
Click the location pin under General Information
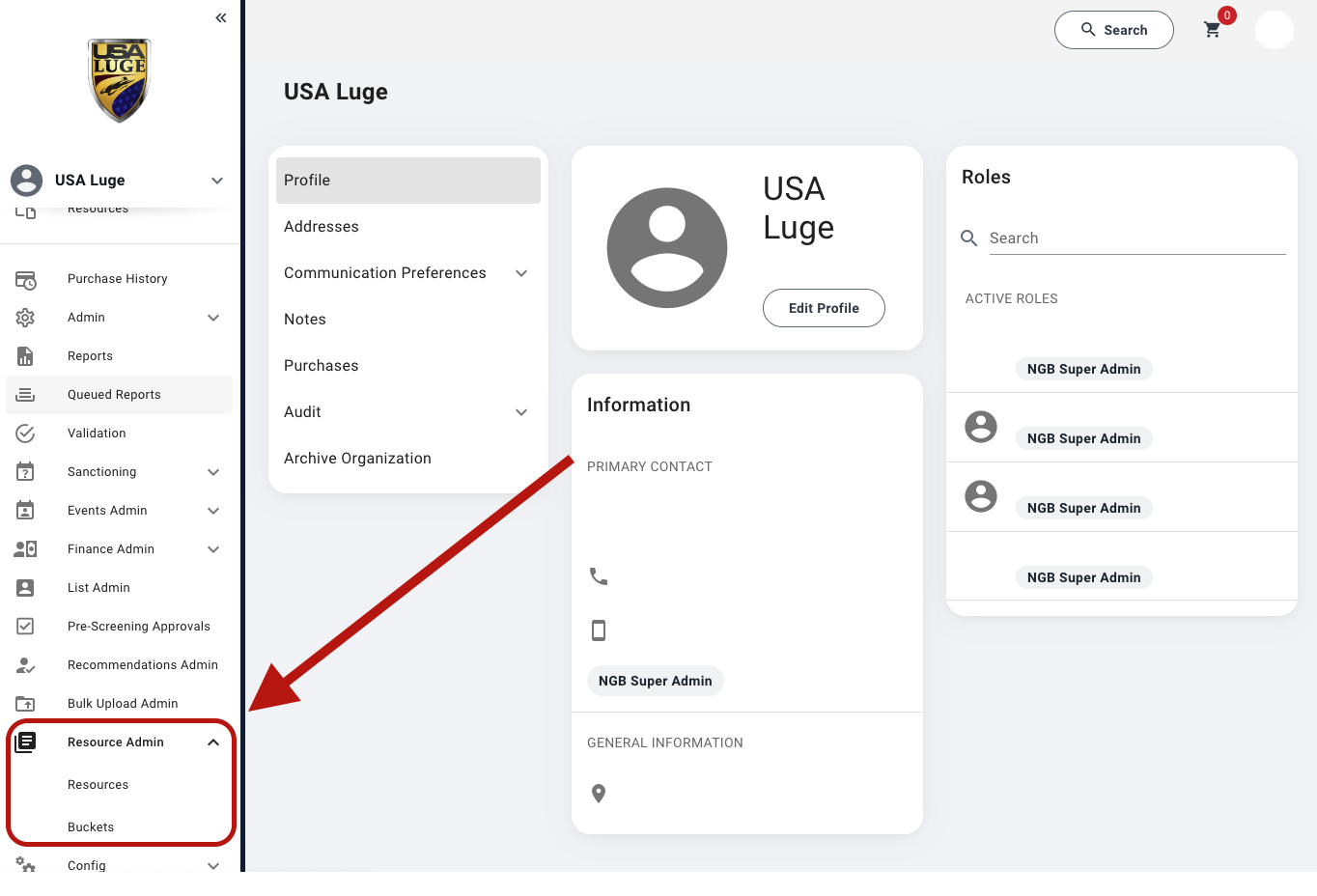pyautogui.click(x=599, y=794)
